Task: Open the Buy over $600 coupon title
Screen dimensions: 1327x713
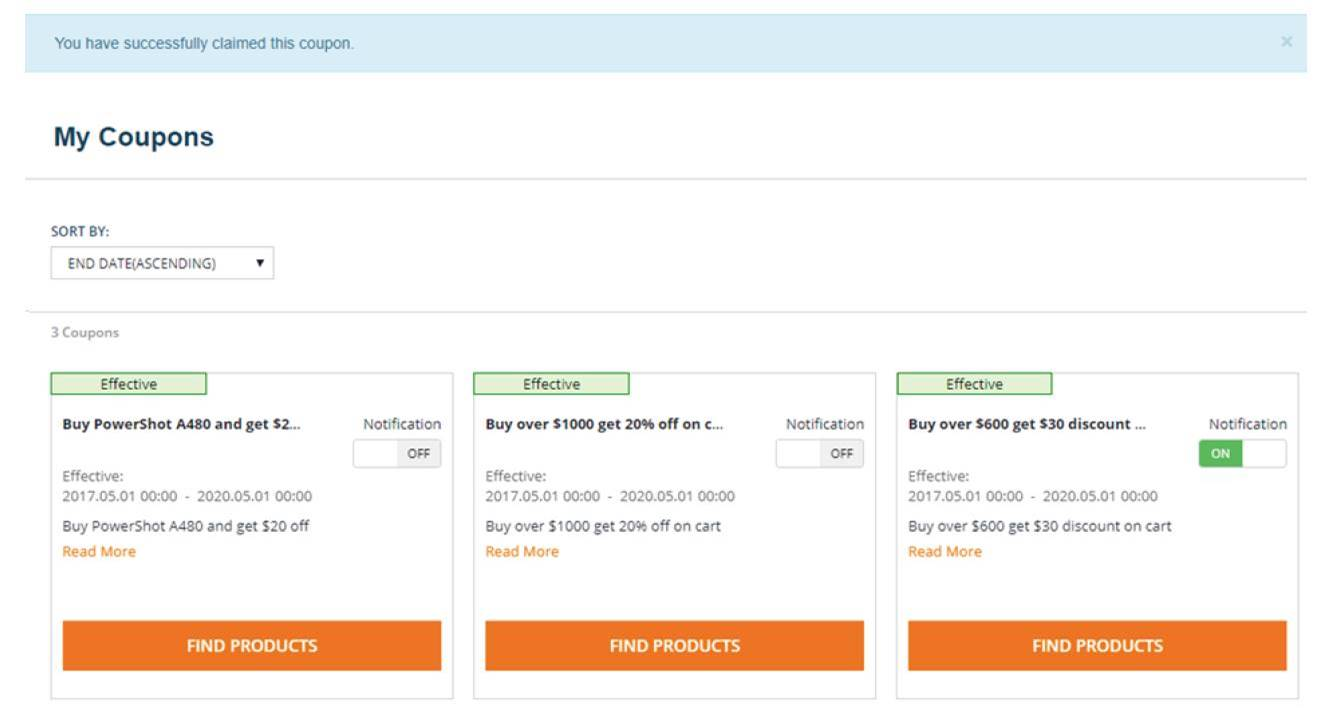Action: click(x=1027, y=424)
